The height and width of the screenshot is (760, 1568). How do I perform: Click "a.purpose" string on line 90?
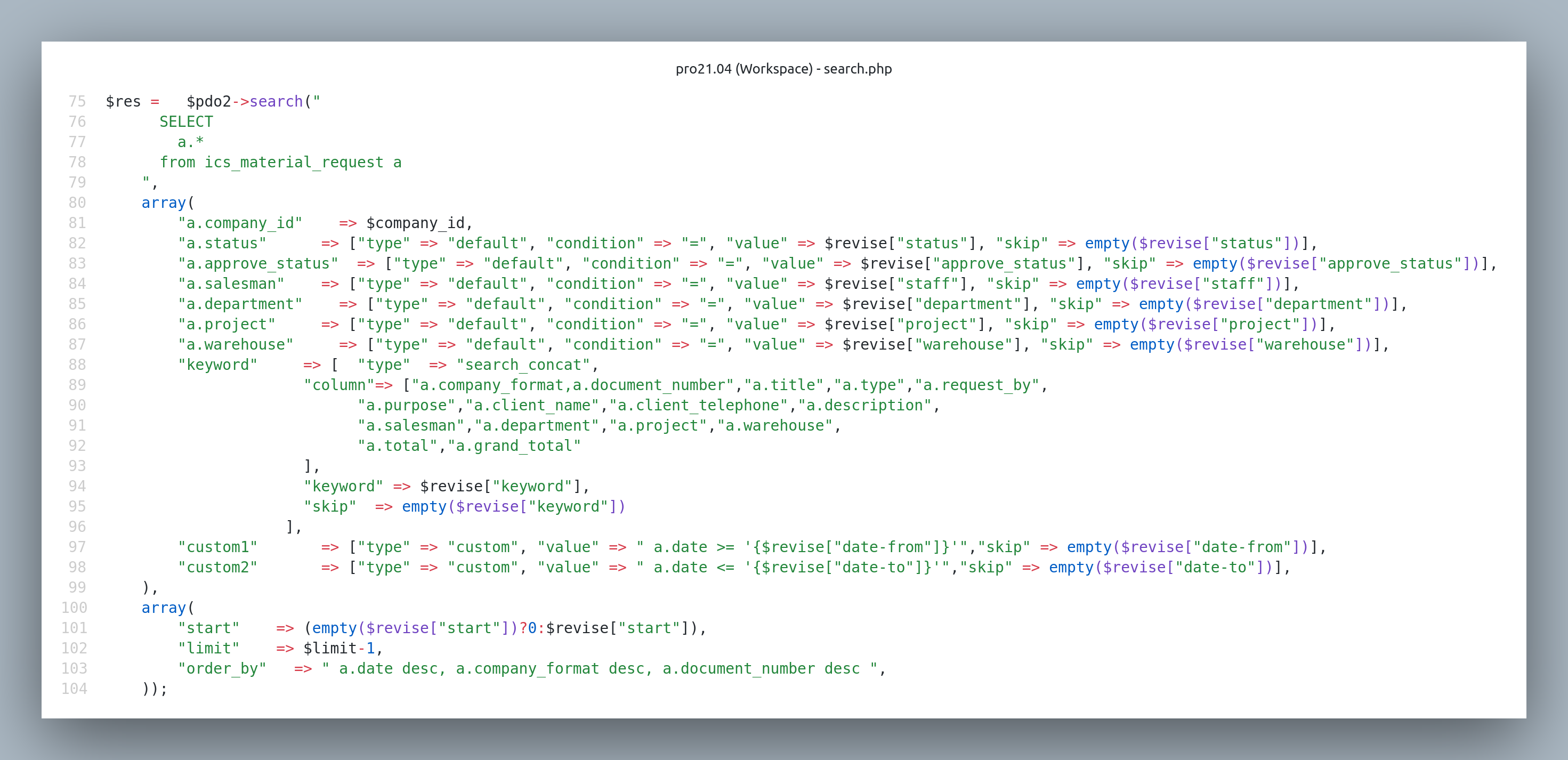[407, 405]
